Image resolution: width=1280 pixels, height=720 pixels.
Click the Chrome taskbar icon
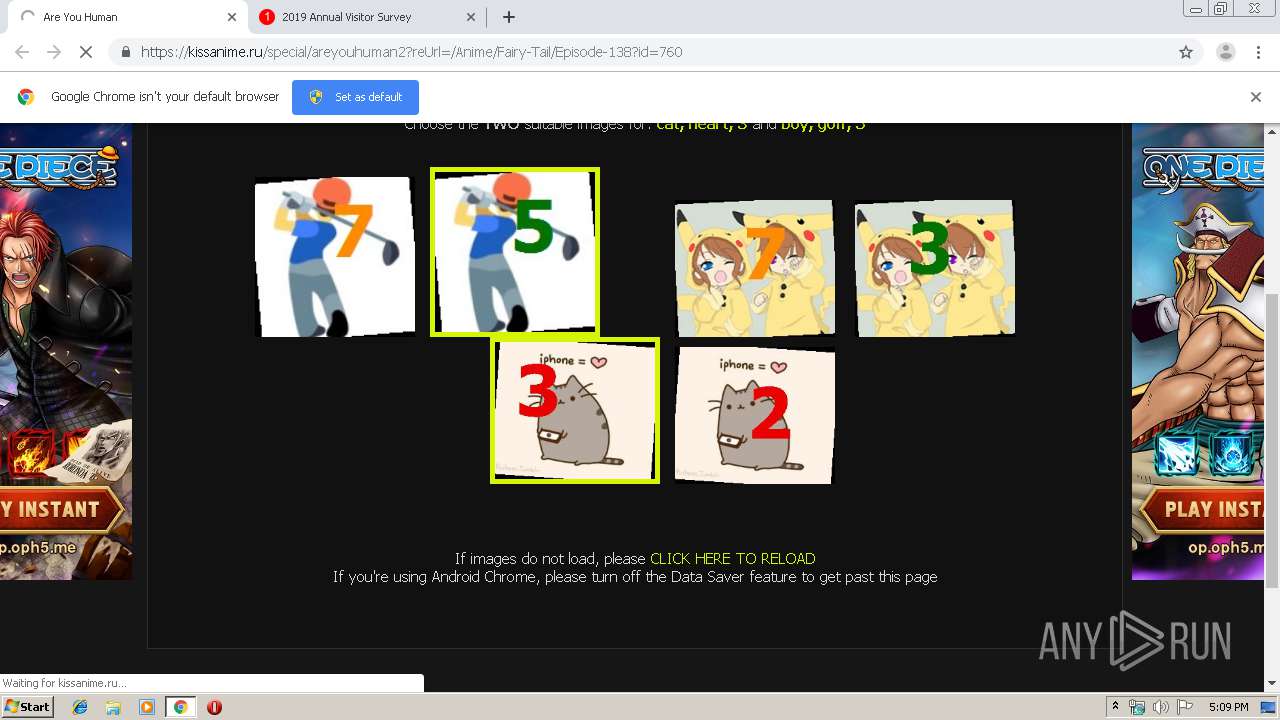(x=180, y=707)
